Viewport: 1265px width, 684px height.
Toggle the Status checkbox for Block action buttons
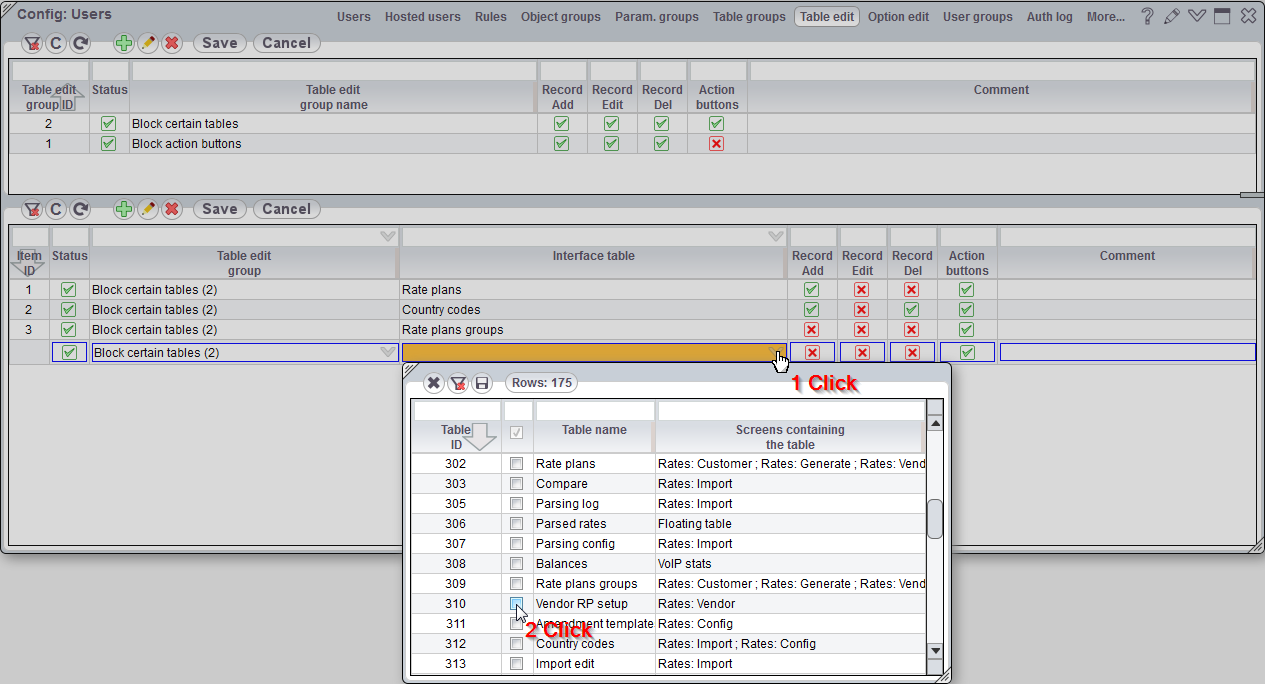109,143
